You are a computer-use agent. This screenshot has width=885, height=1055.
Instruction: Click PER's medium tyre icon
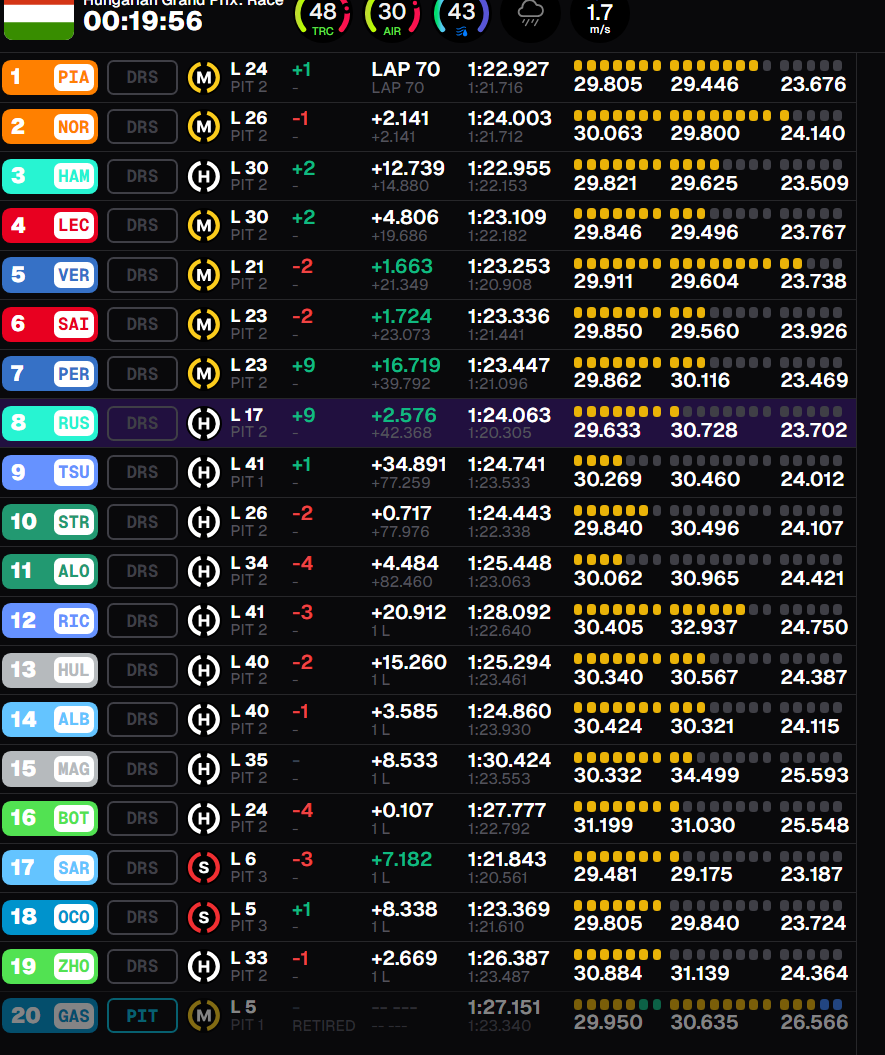[204, 373]
